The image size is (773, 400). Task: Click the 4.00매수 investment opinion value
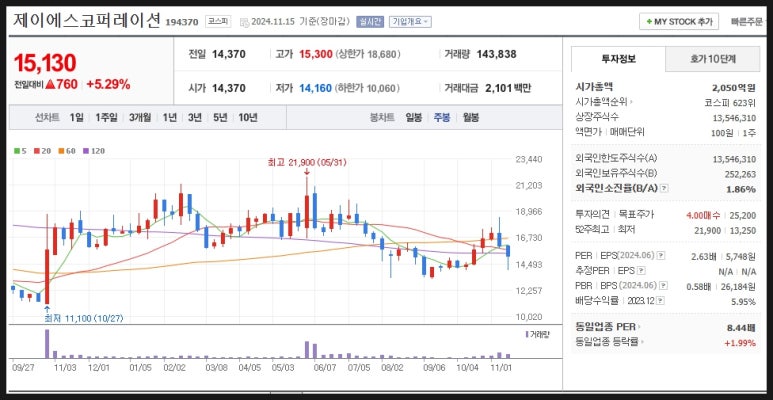(x=703, y=215)
